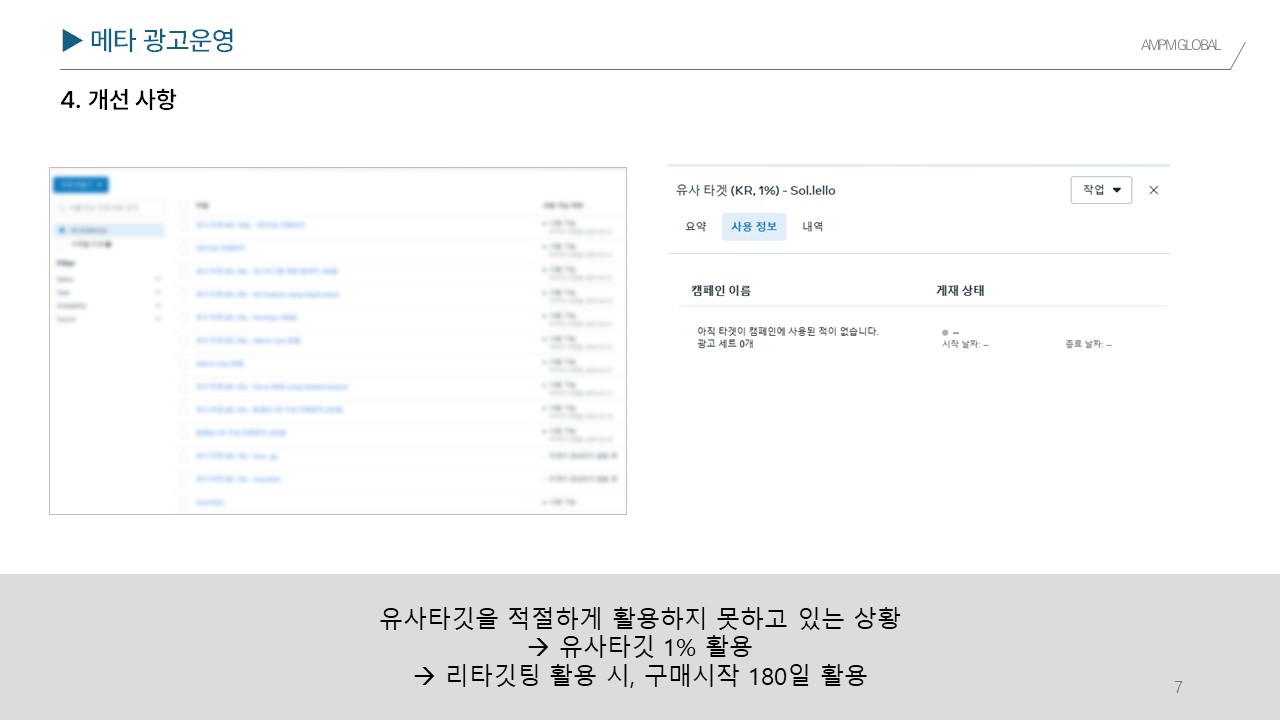The image size is (1280, 720).
Task: Click the blue triangle bullet before 메타 광고운영
Action: 72,40
